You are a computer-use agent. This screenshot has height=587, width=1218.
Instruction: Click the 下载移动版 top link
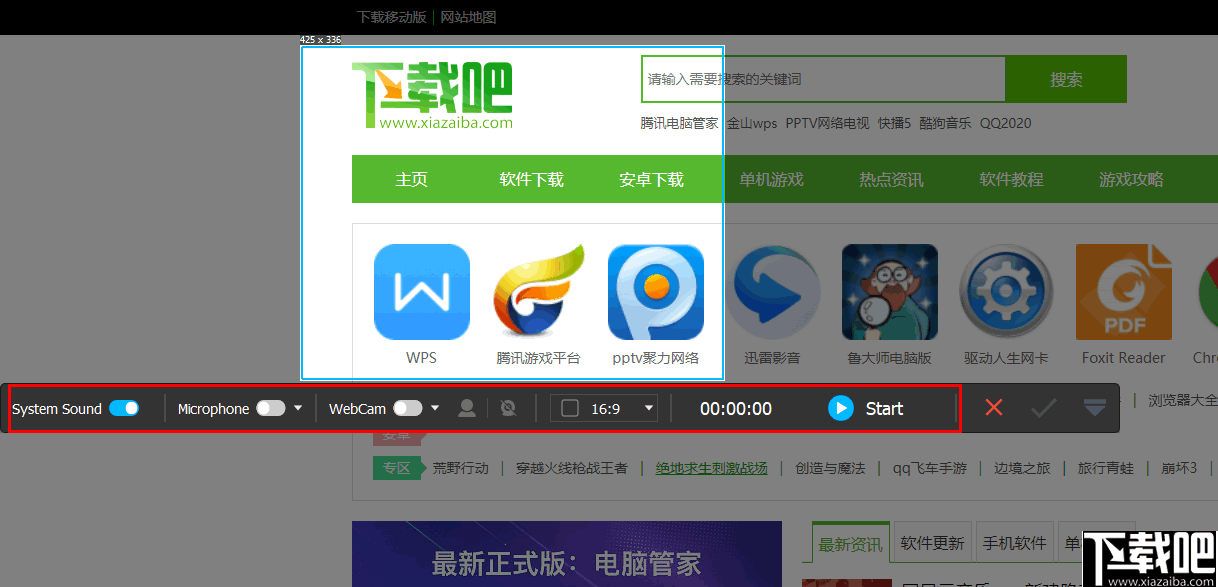(x=391, y=17)
